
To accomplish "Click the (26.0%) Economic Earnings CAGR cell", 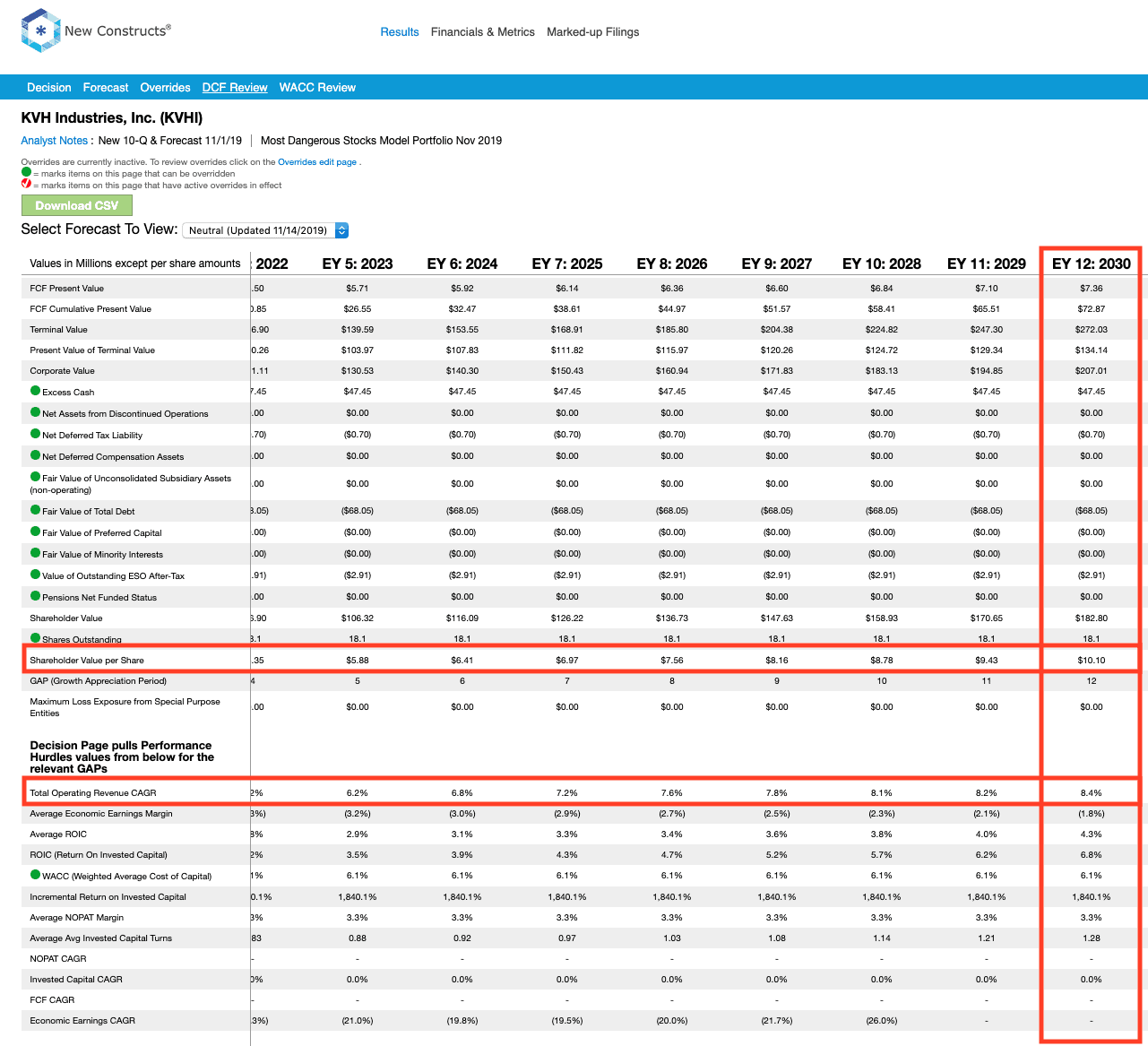I will pos(882,1021).
